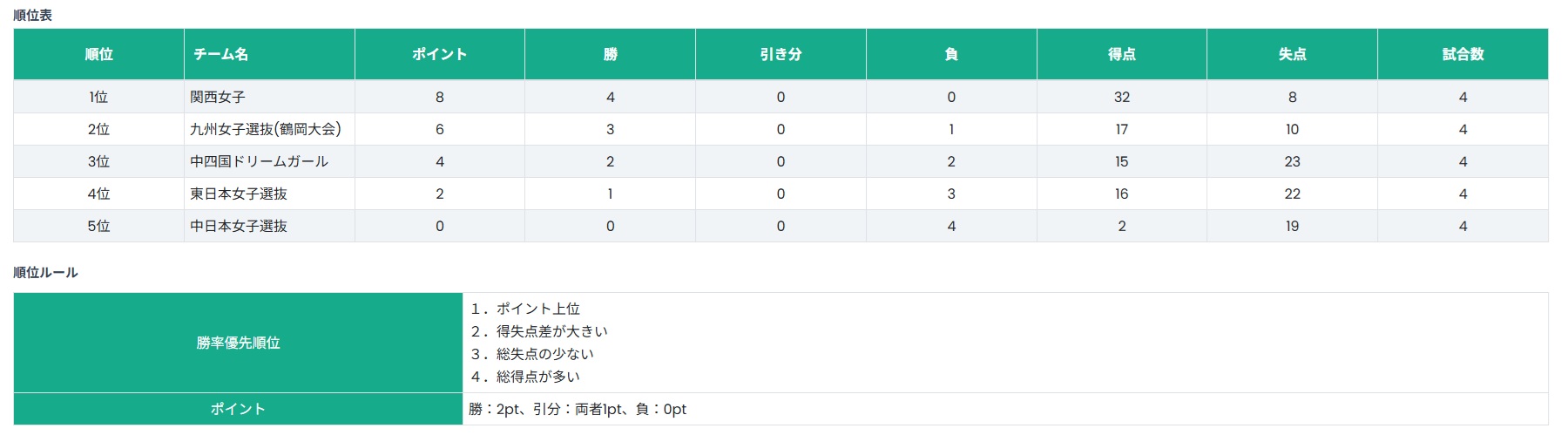This screenshot has height=442, width=1568.
Task: Click the 試合数 column header
Action: (1463, 54)
